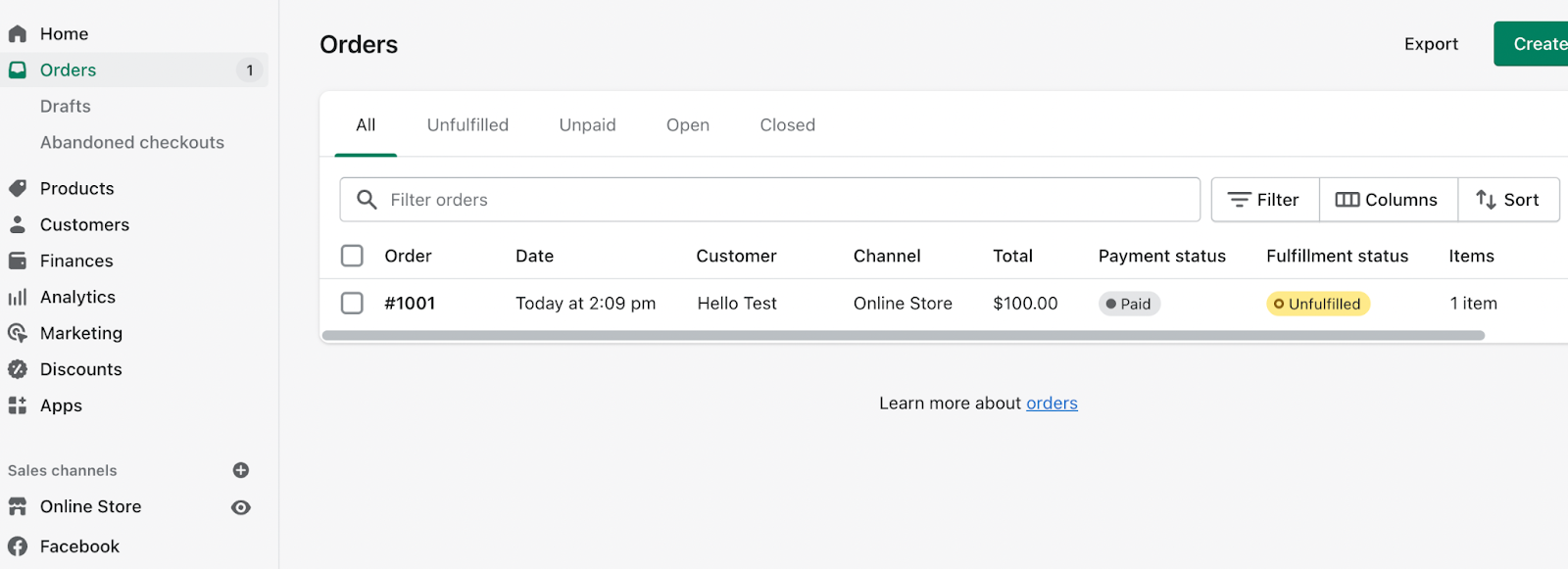Open the Columns chooser
Viewport: 1568px width, 569px height.
pyautogui.click(x=1387, y=200)
